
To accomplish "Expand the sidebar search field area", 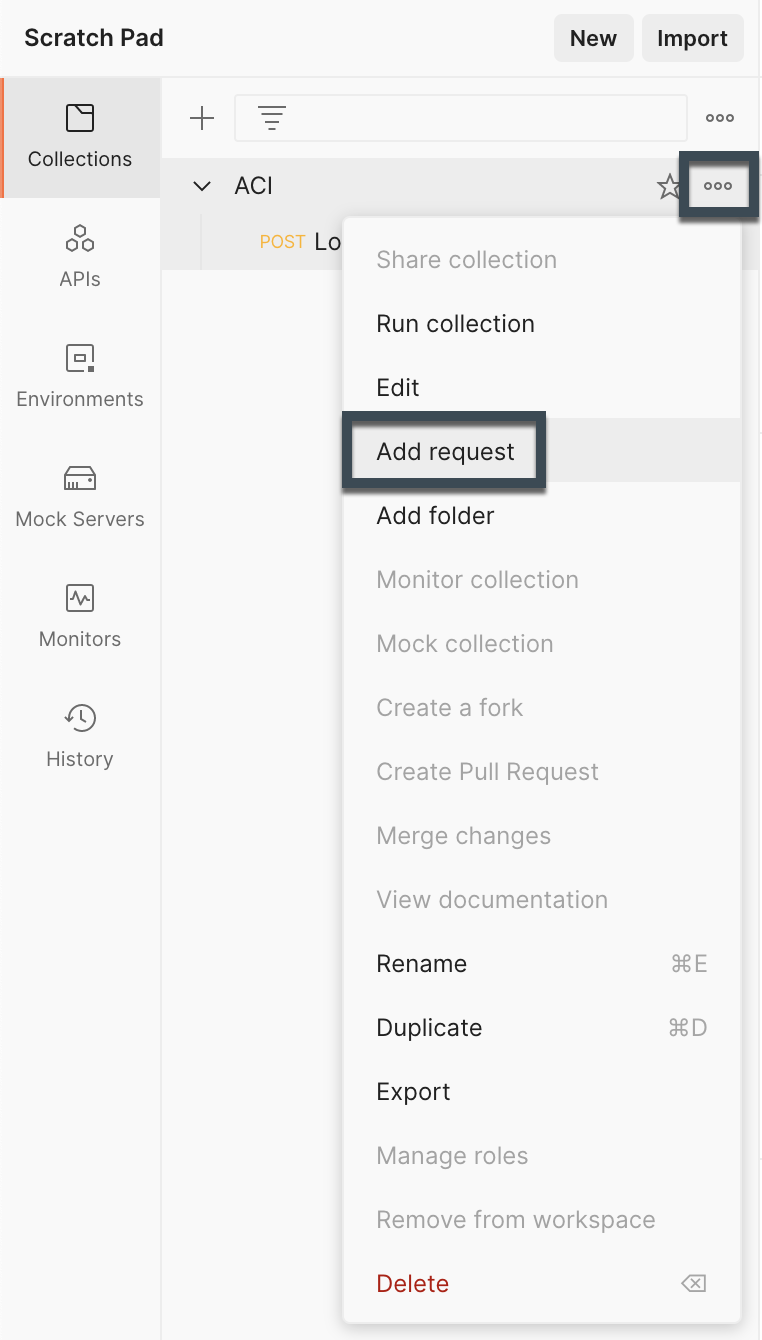I will pos(460,117).
